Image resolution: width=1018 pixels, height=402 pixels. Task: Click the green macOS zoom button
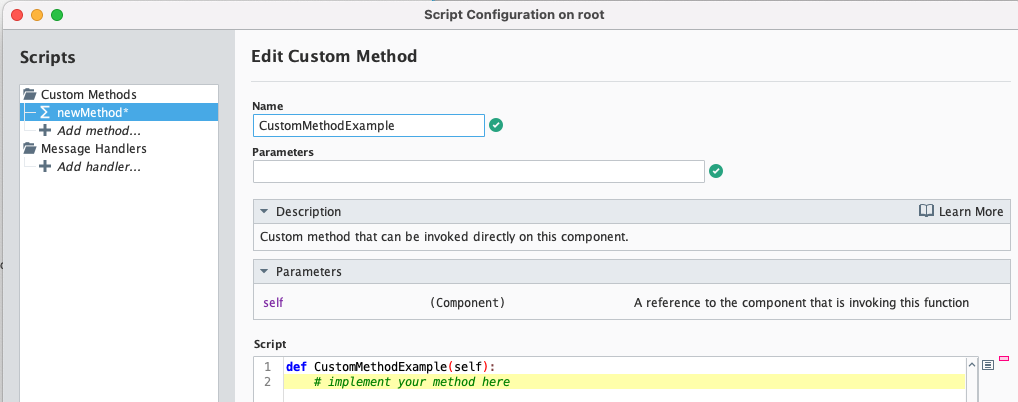tap(56, 15)
